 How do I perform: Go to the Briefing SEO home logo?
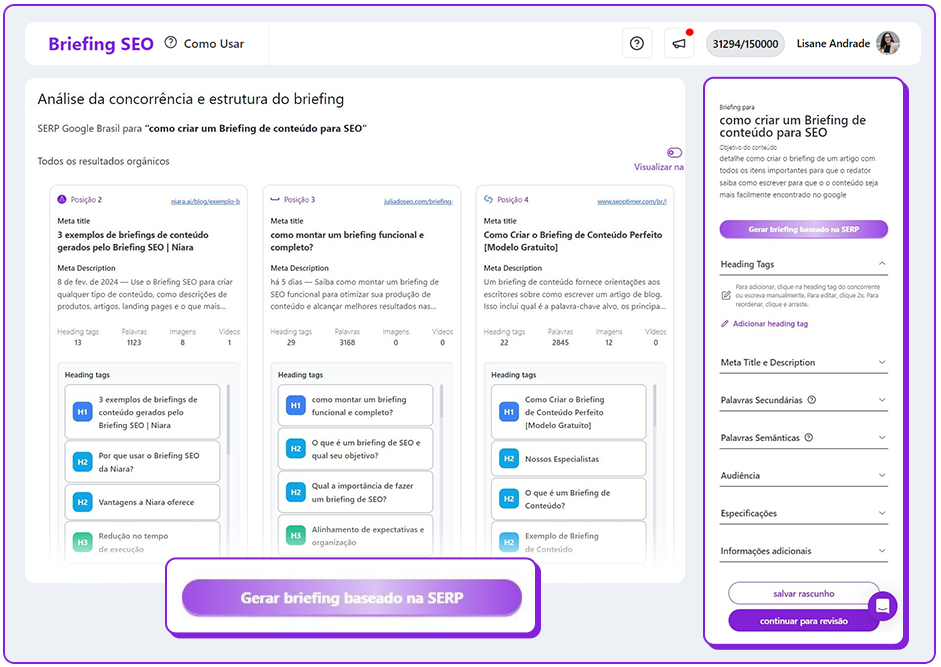[101, 44]
